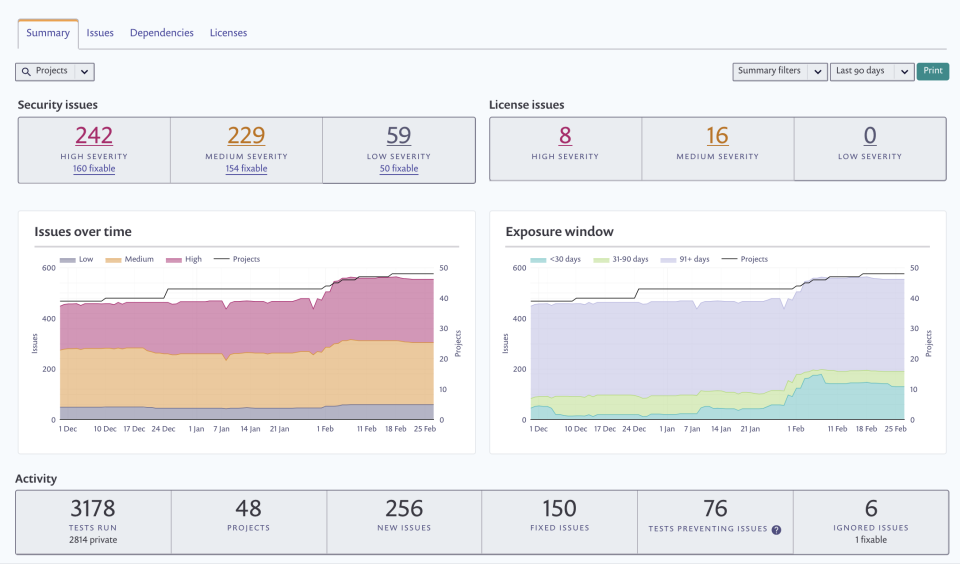Image resolution: width=960 pixels, height=564 pixels.
Task: Open the 16 medium severity license issues
Action: click(718, 135)
